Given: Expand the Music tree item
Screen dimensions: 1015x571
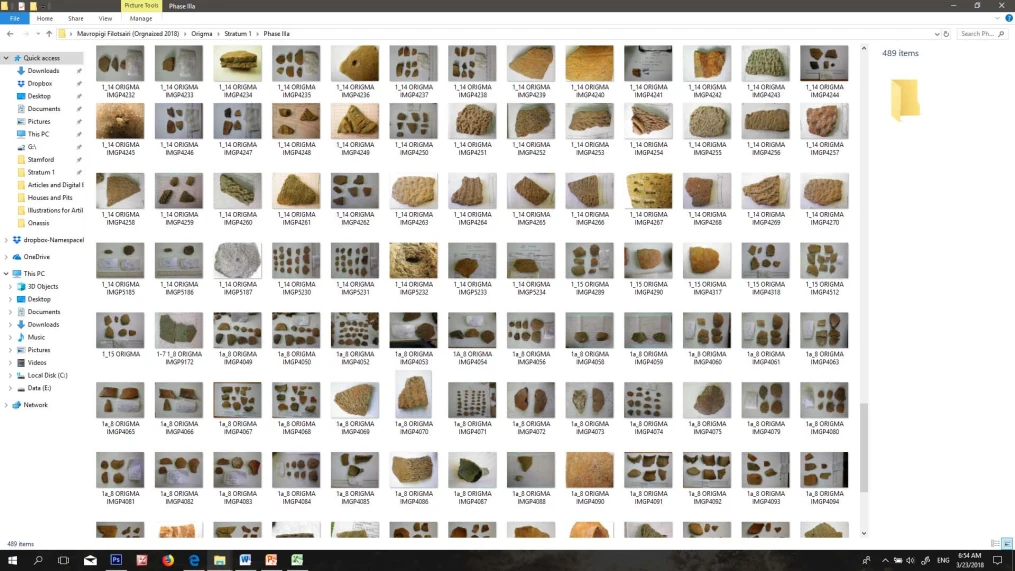Looking at the screenshot, I should click(10, 337).
